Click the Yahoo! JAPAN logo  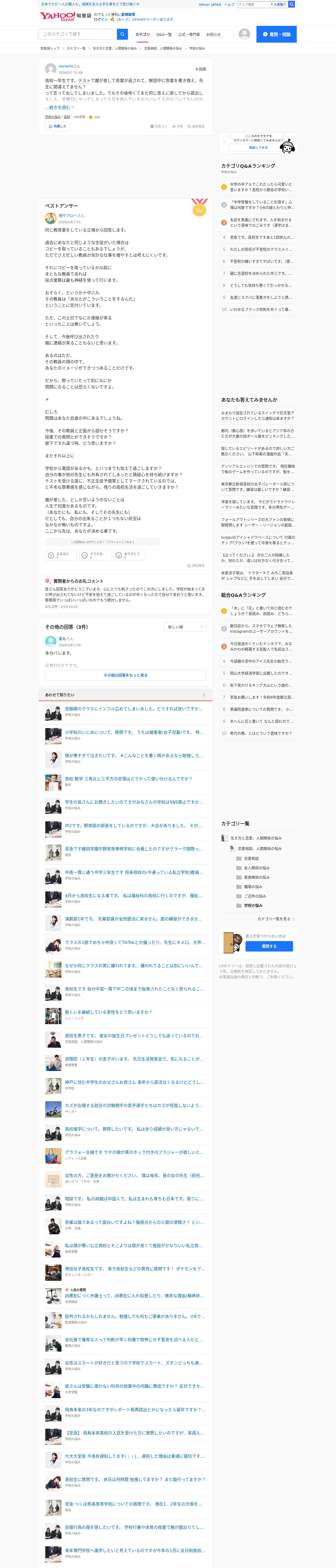57,16
